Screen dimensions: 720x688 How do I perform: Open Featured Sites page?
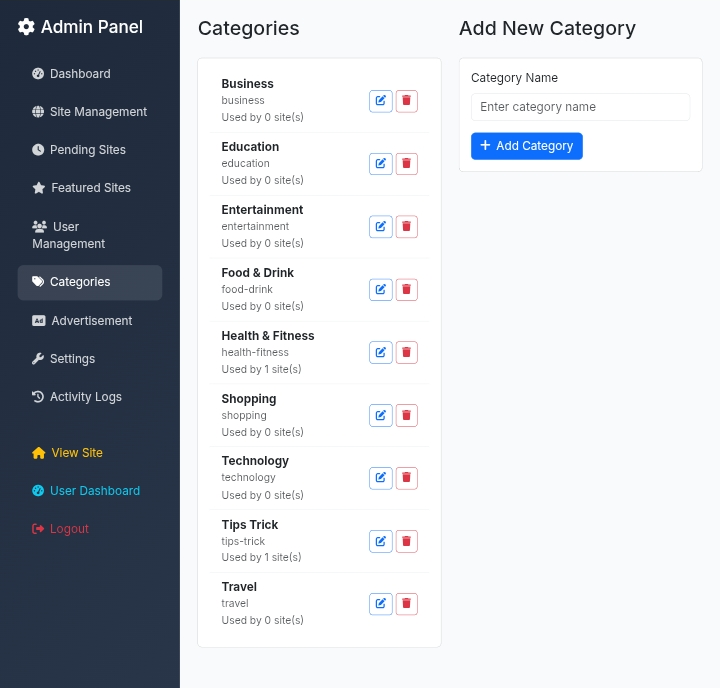(90, 188)
